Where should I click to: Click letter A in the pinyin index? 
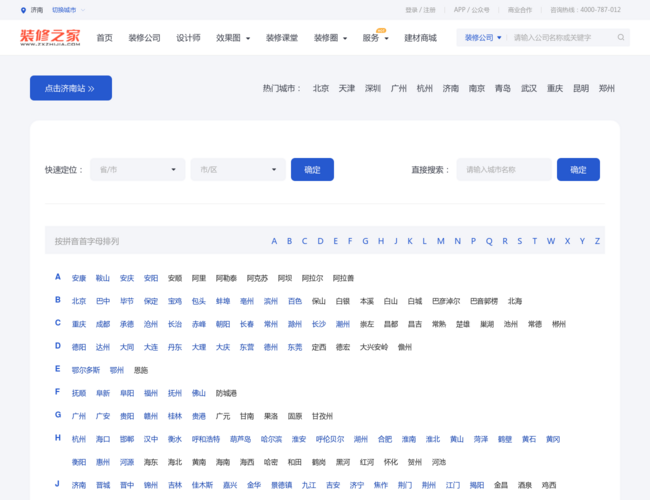pos(274,241)
